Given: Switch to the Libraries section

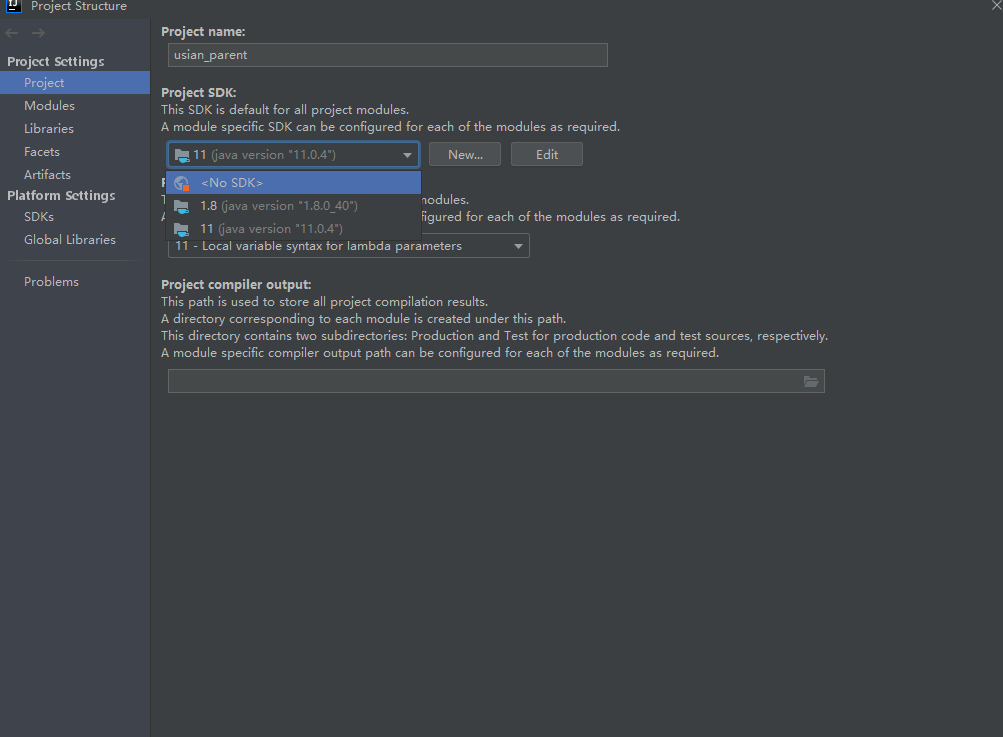Looking at the screenshot, I should click(x=49, y=128).
